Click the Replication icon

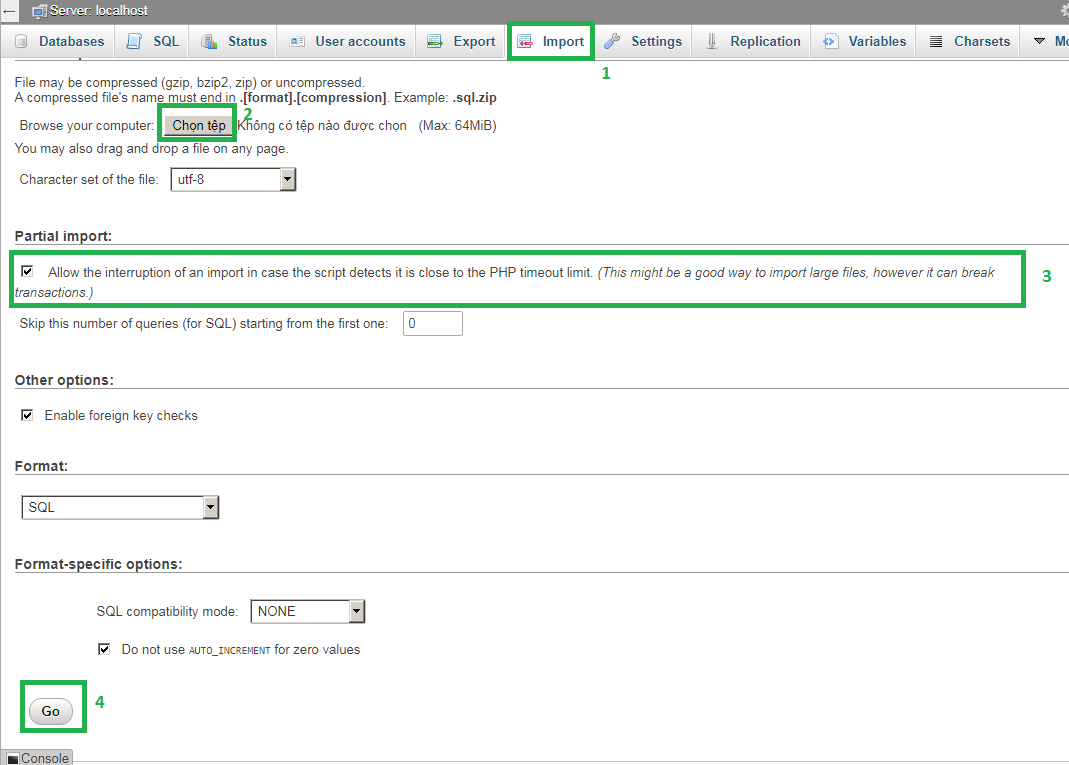pyautogui.click(x=712, y=42)
